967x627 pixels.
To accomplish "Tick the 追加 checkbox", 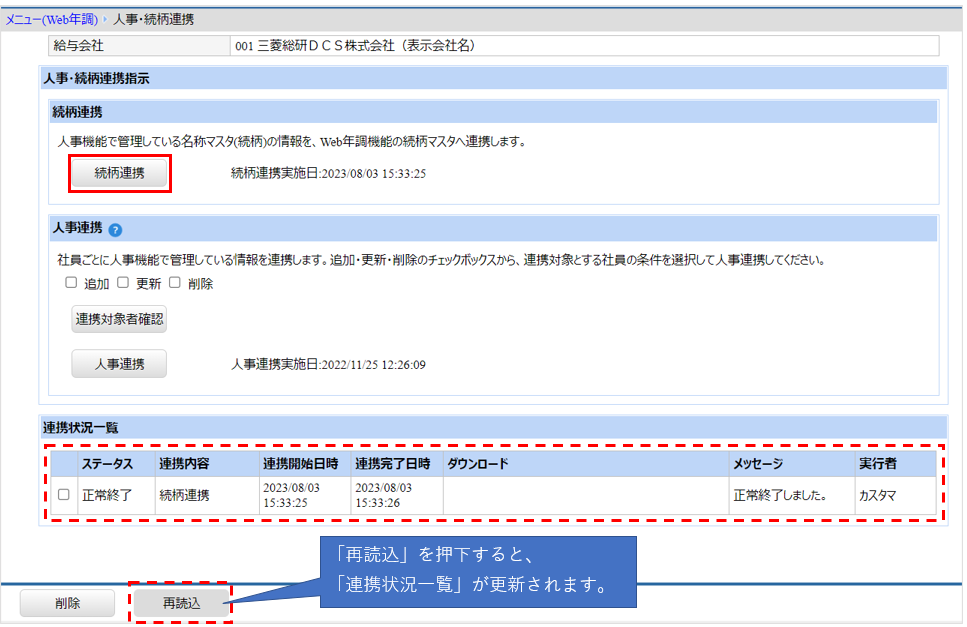I will tap(71, 282).
